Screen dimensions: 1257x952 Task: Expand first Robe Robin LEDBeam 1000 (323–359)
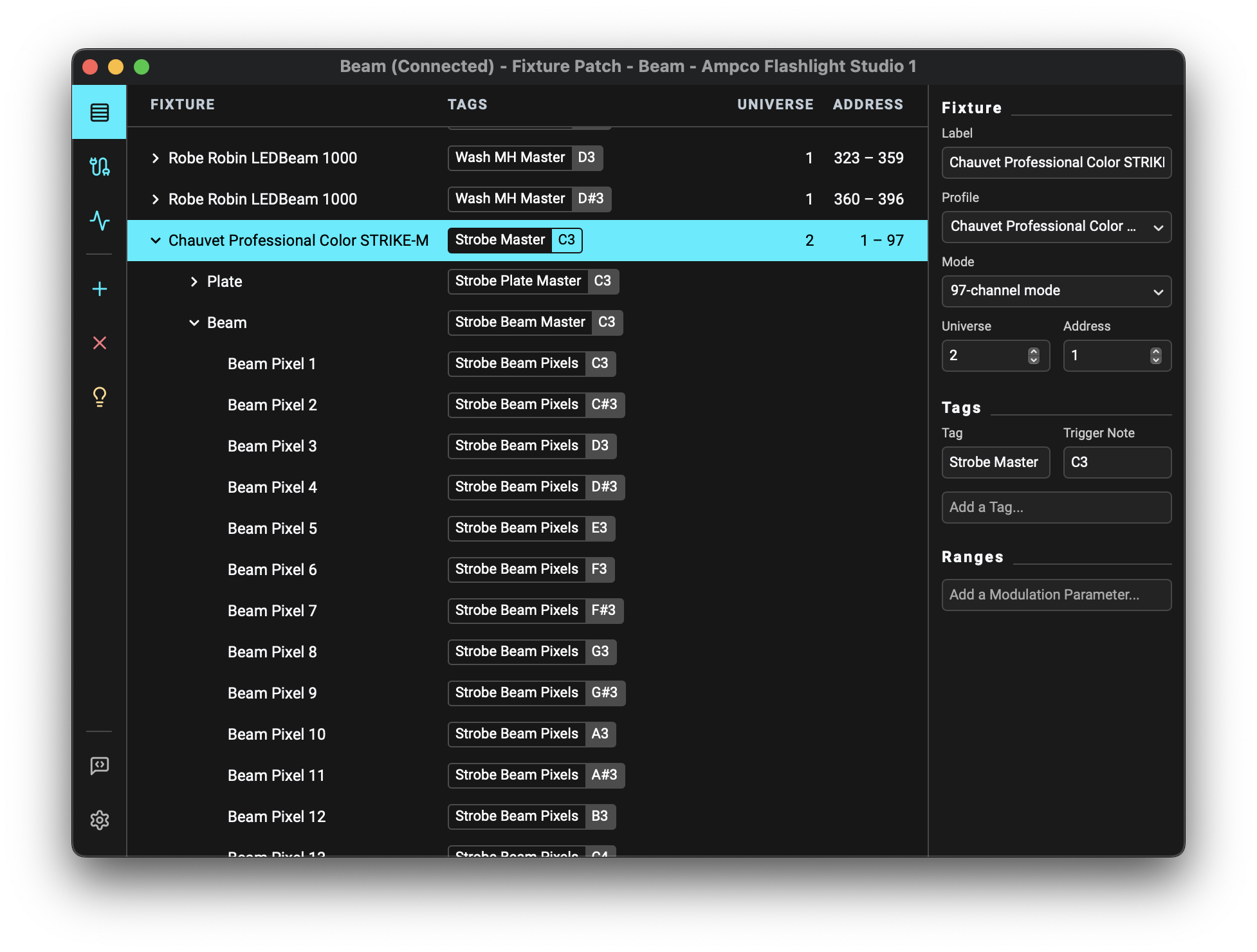tap(155, 158)
